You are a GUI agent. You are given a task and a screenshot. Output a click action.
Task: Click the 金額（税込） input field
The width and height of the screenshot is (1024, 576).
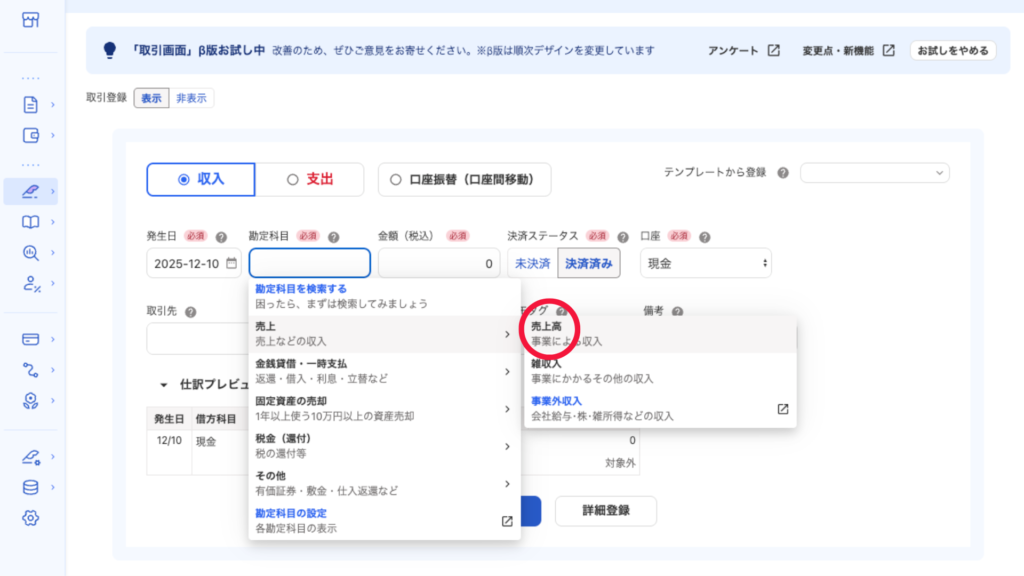pos(438,264)
